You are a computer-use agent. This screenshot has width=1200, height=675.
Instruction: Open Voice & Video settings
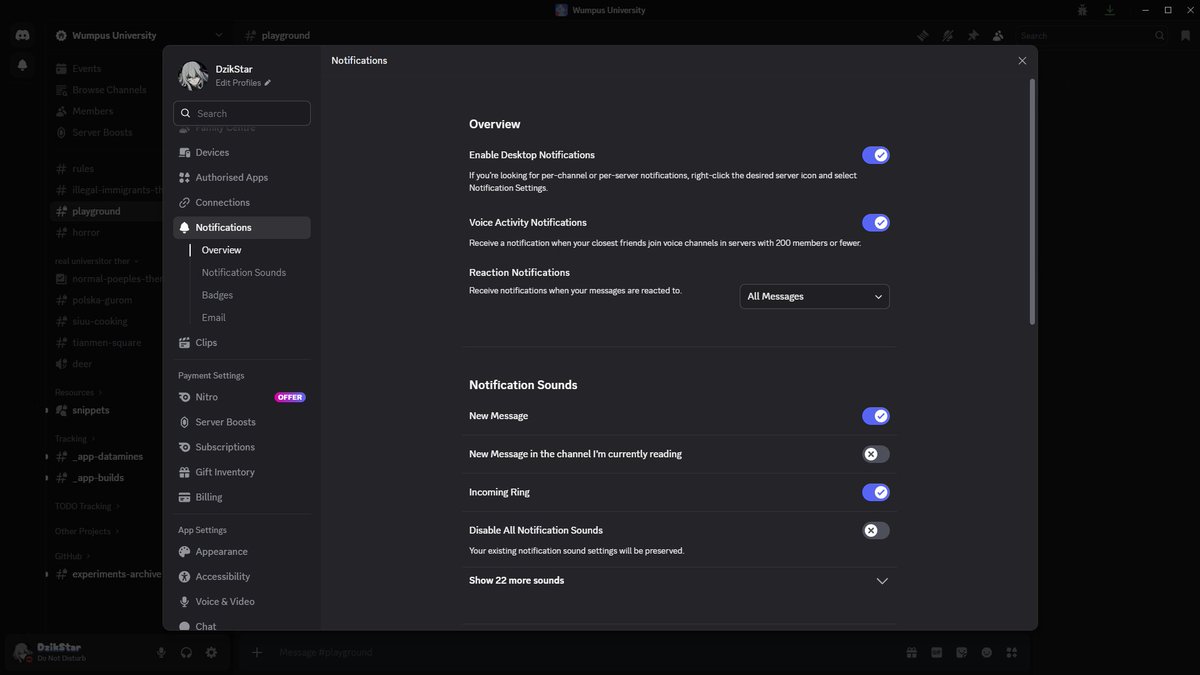(241, 601)
